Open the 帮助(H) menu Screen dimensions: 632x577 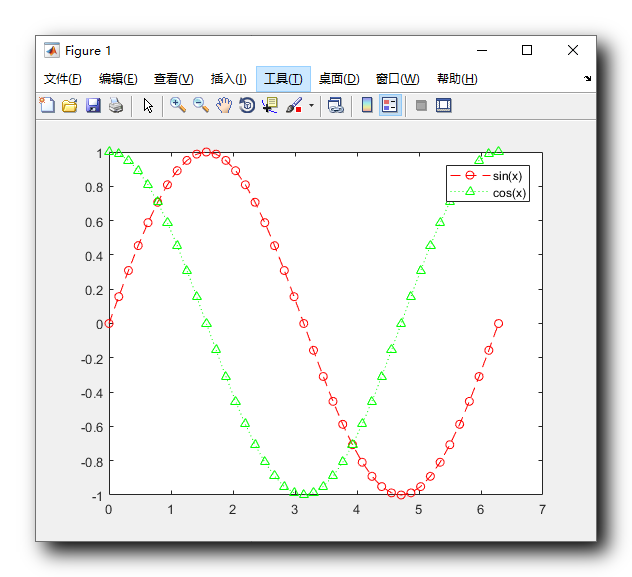[x=457, y=79]
